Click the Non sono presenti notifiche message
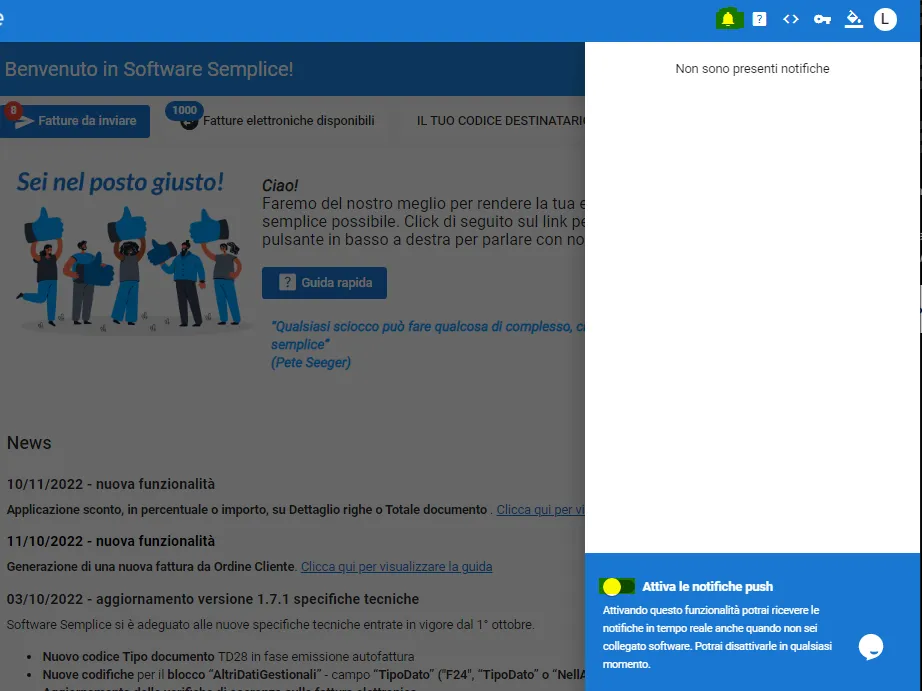 click(x=752, y=69)
